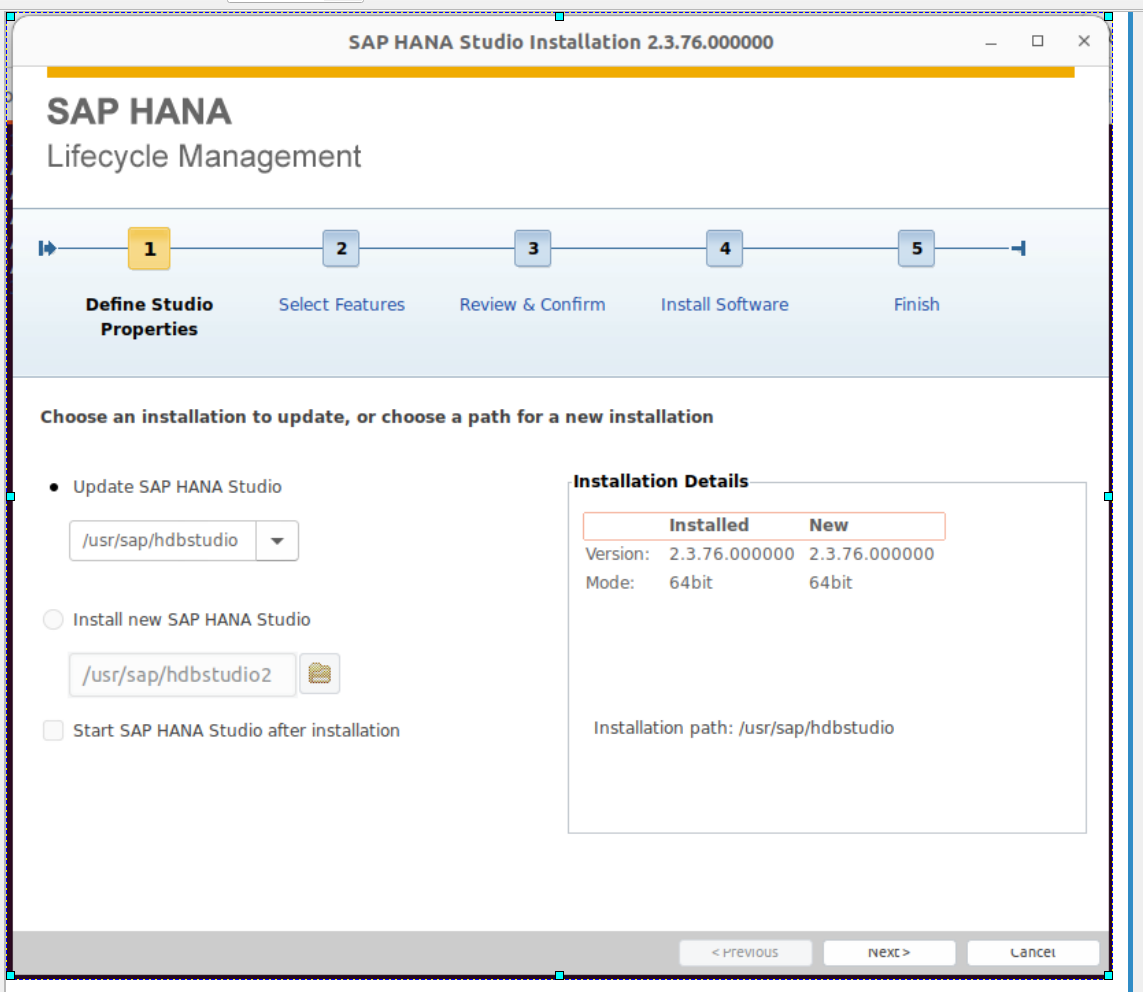Click the Installation Details group title
This screenshot has width=1143, height=992.
point(660,481)
